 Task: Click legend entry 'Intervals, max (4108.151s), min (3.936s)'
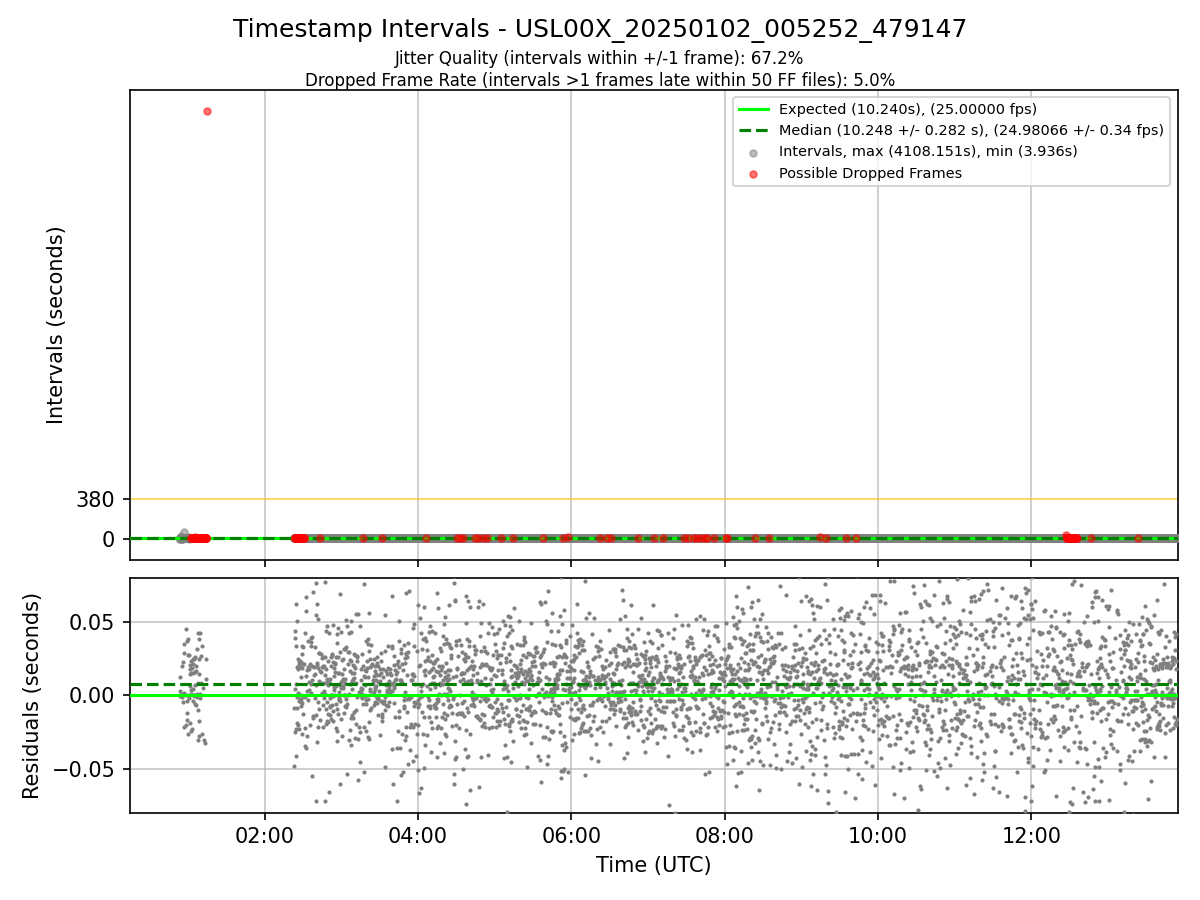(928, 151)
